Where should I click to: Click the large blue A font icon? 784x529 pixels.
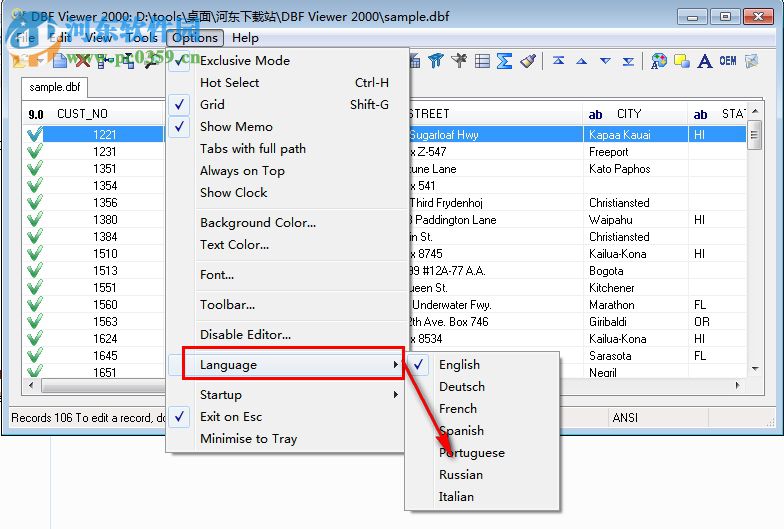coord(704,61)
